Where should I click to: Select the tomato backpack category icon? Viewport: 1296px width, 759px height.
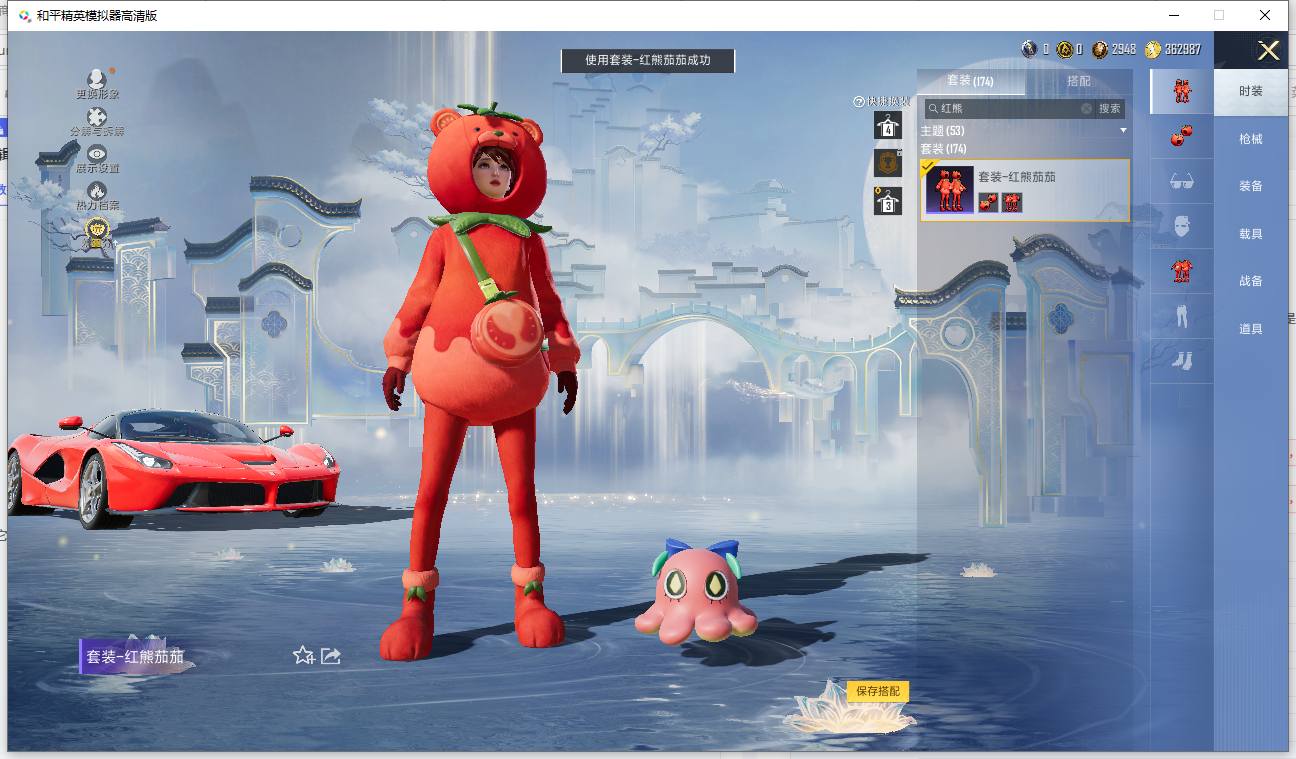click(x=1182, y=136)
